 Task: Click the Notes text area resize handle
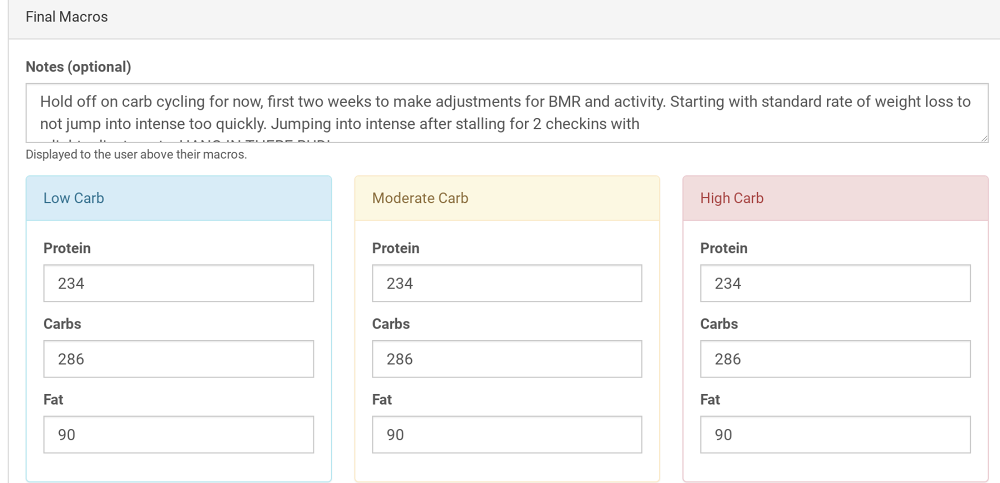point(984,138)
